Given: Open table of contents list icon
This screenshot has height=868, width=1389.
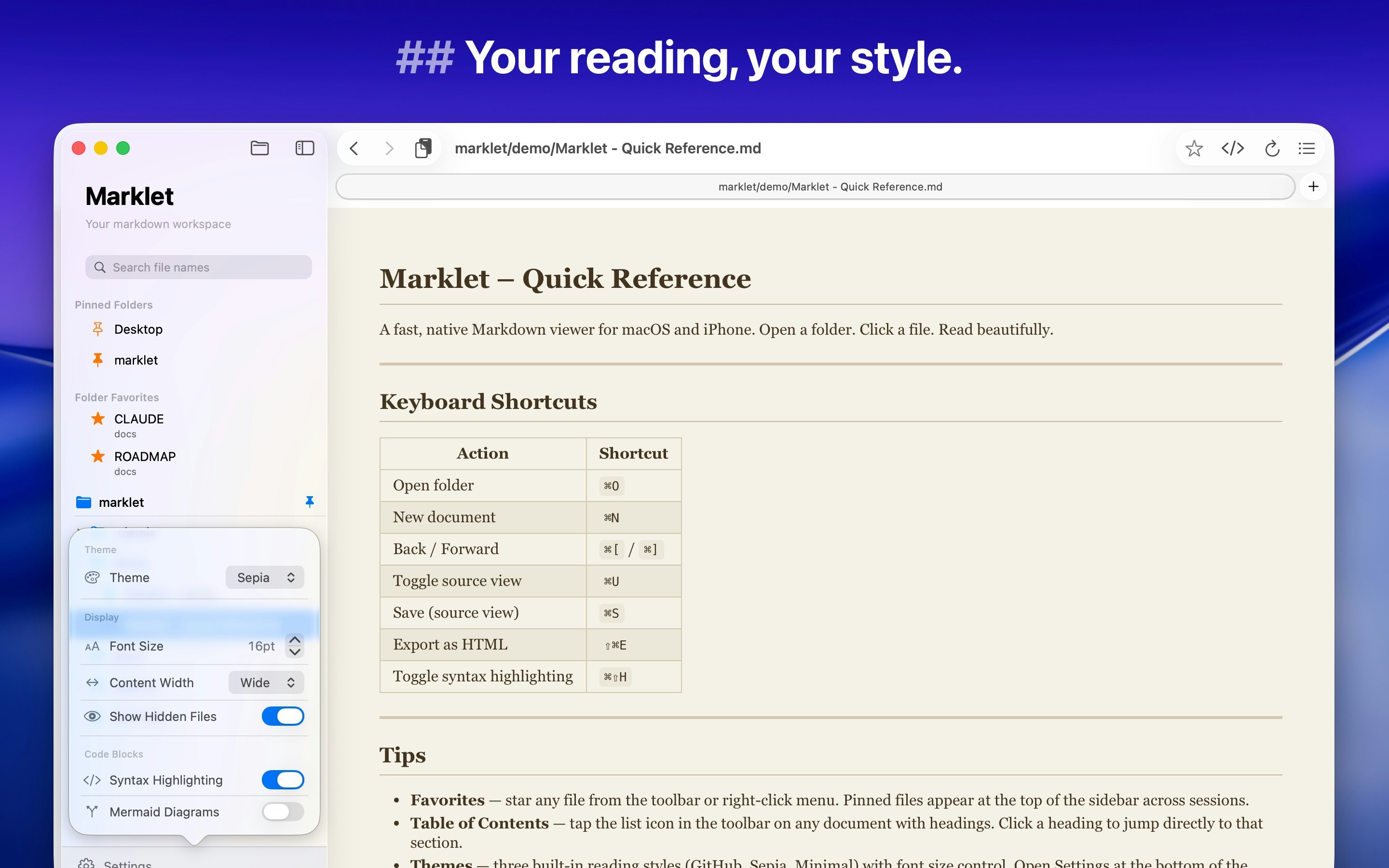Looking at the screenshot, I should click(x=1307, y=149).
